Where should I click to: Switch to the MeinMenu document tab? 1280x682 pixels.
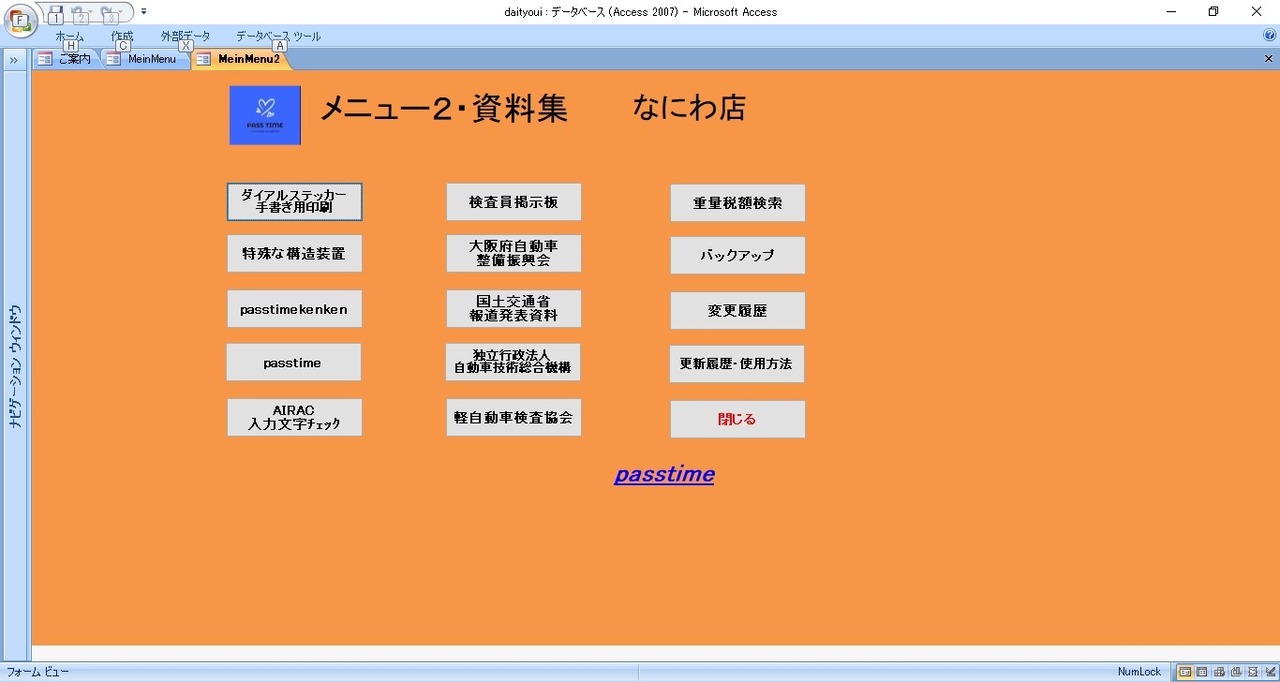[144, 59]
